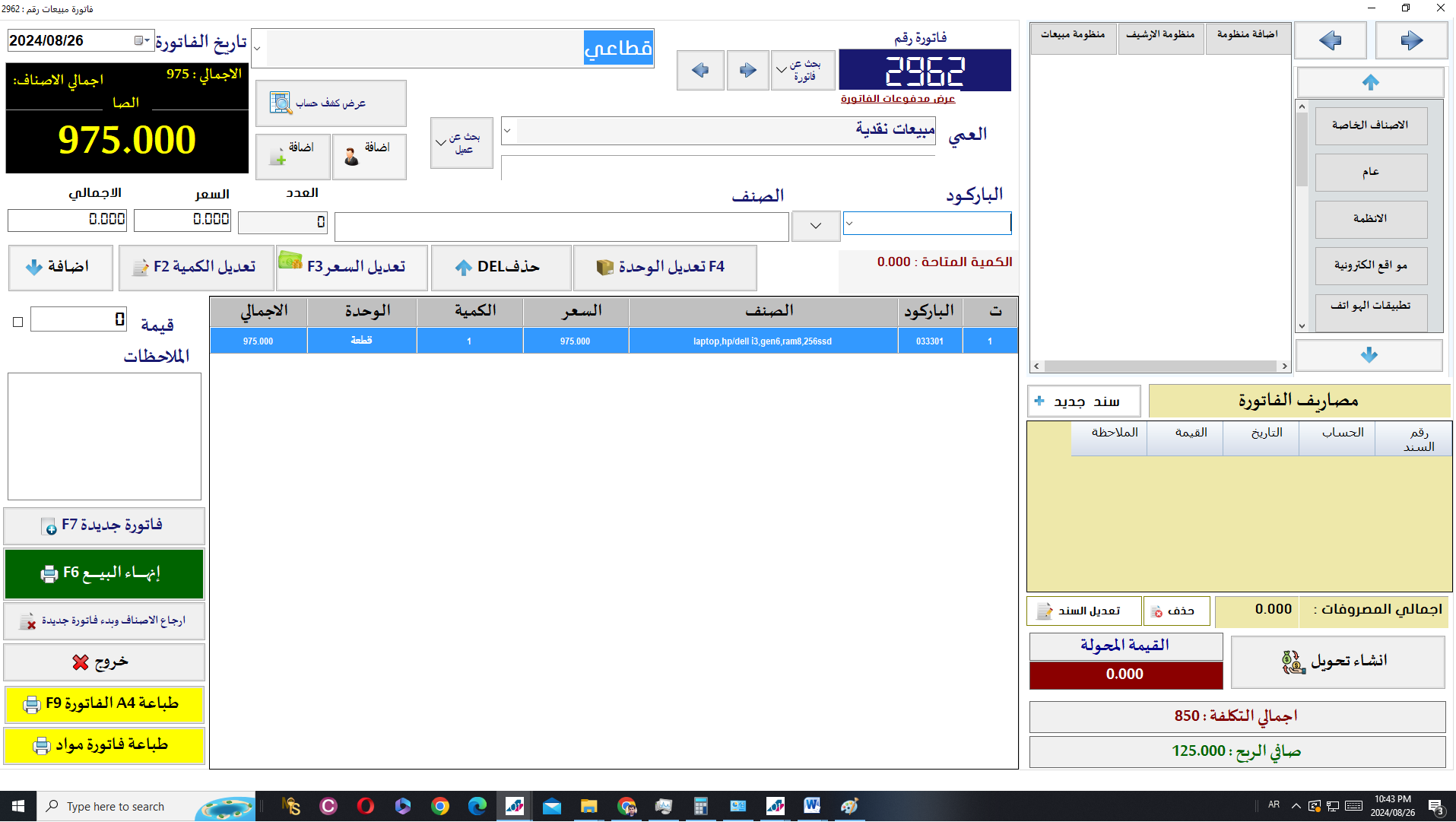This screenshot has height=822, width=1456.
Task: Open File Explorer from the taskbar
Action: coord(588,806)
